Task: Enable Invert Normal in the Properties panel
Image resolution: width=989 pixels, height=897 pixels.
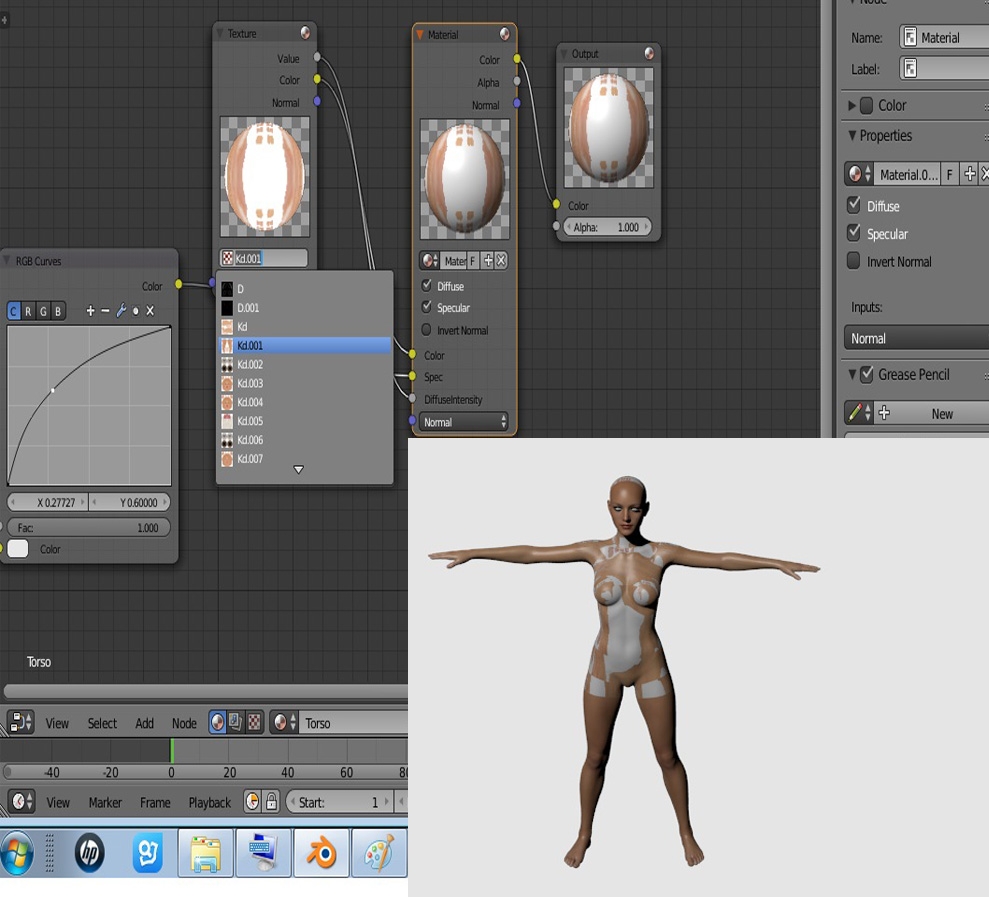Action: [x=854, y=261]
